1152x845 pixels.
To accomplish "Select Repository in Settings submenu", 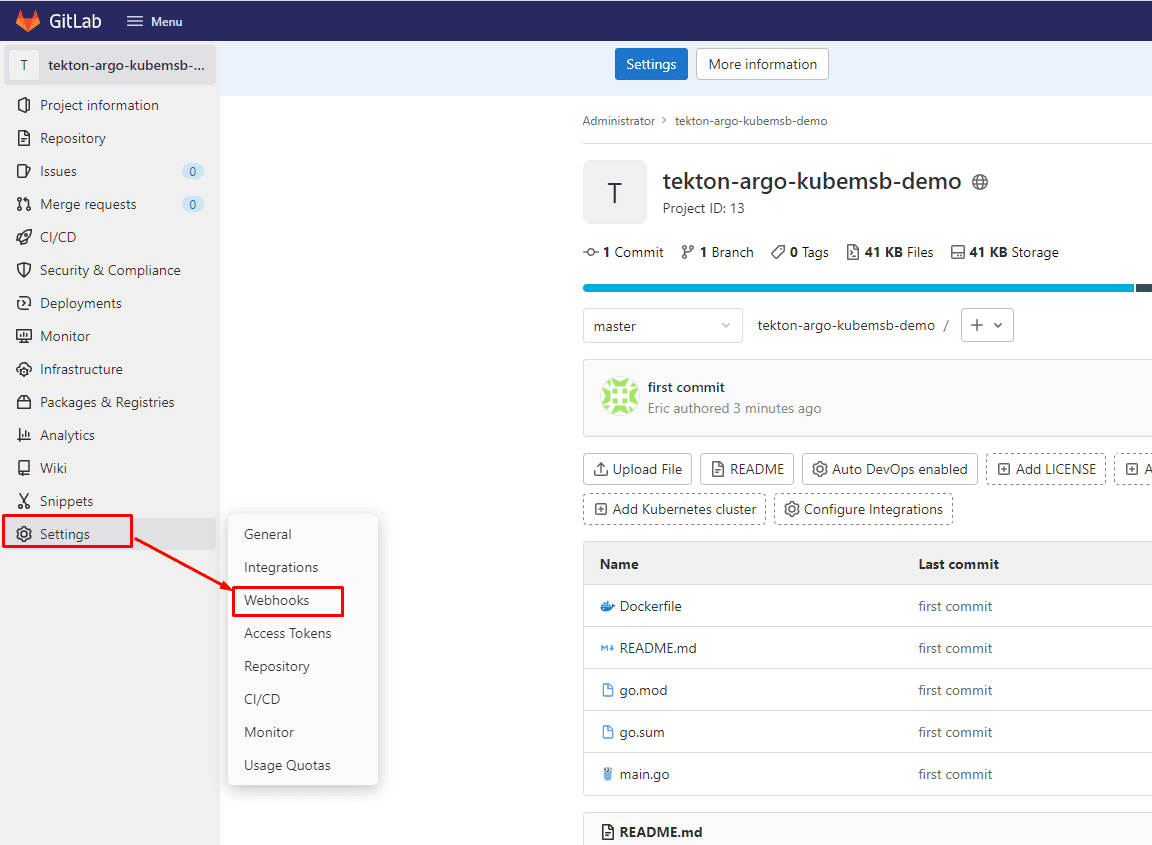I will point(276,666).
